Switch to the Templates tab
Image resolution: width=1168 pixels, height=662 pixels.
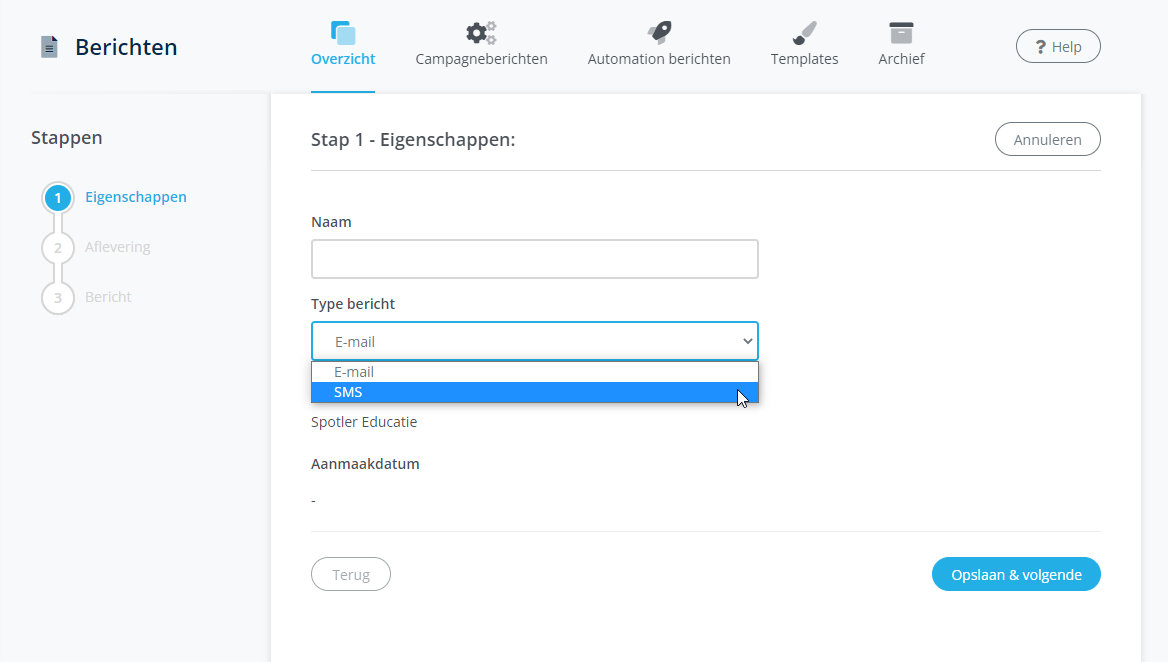(x=803, y=58)
